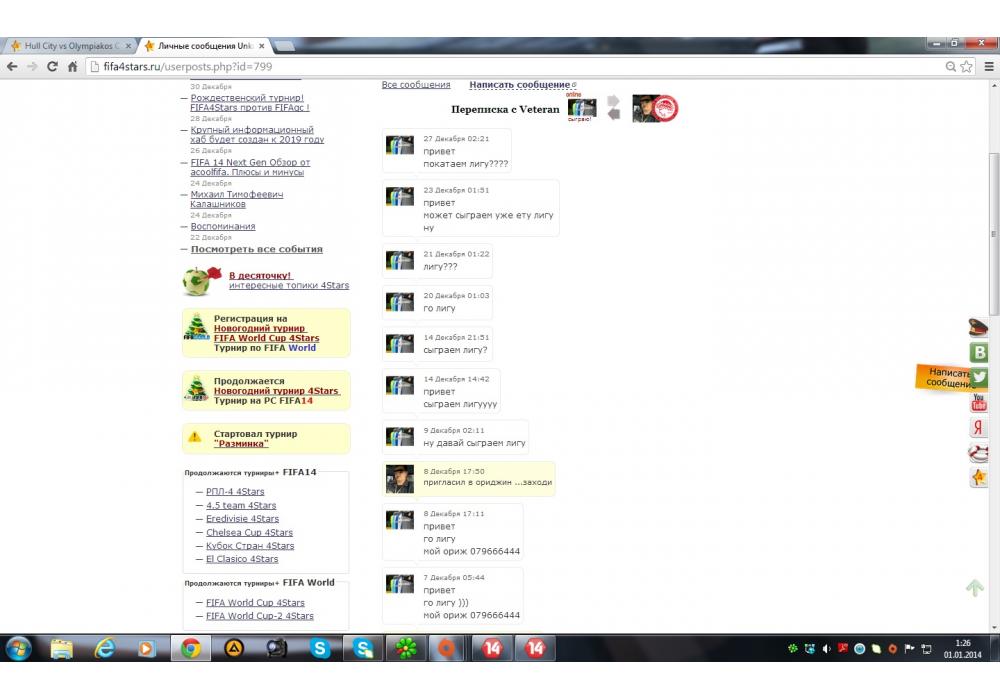
Task: Open the YouTube icon in side panel
Action: (x=979, y=403)
